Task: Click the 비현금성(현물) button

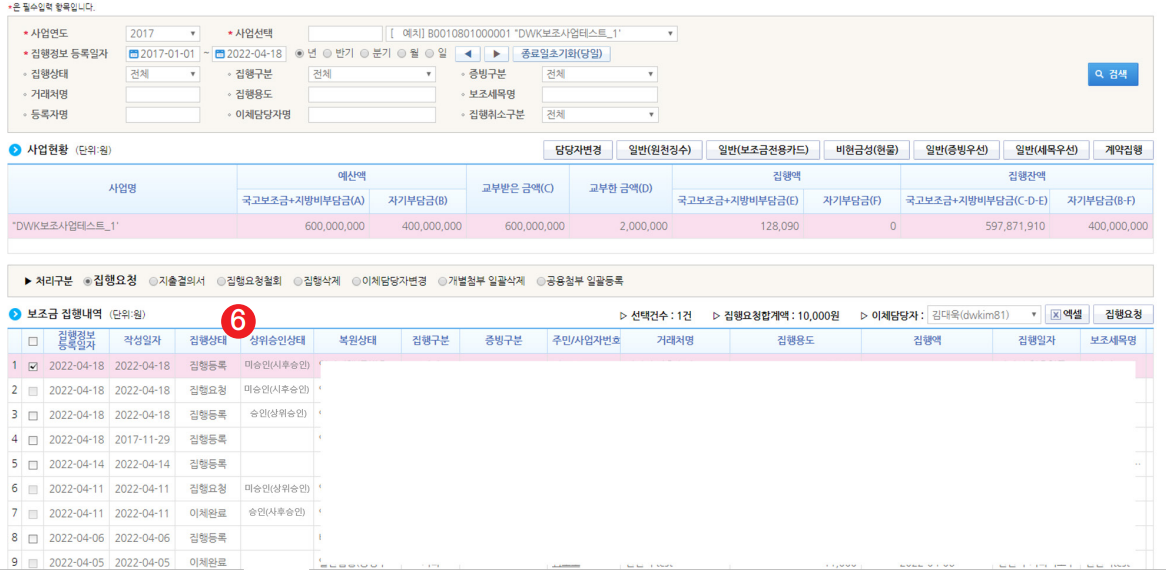Action: click(x=866, y=149)
